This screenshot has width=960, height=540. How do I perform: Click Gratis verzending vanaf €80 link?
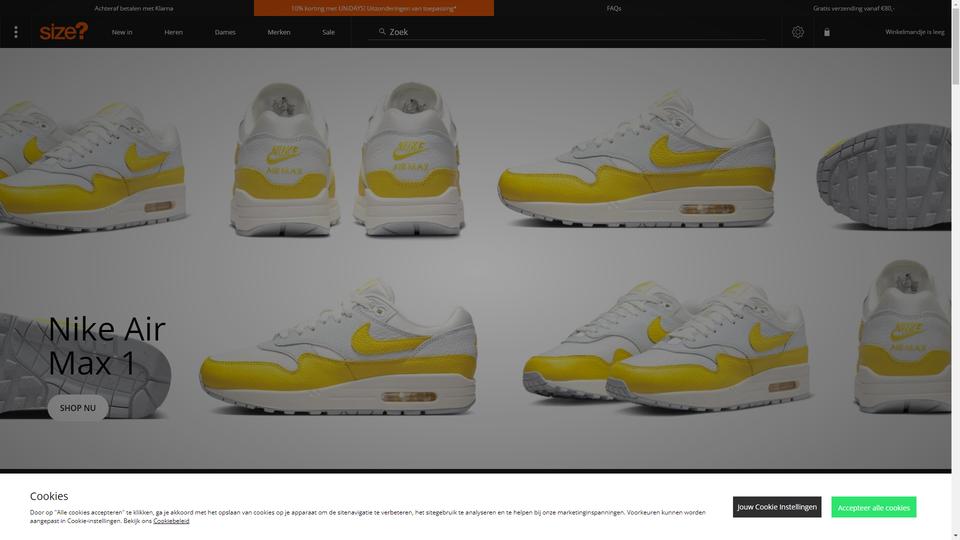pos(853,9)
